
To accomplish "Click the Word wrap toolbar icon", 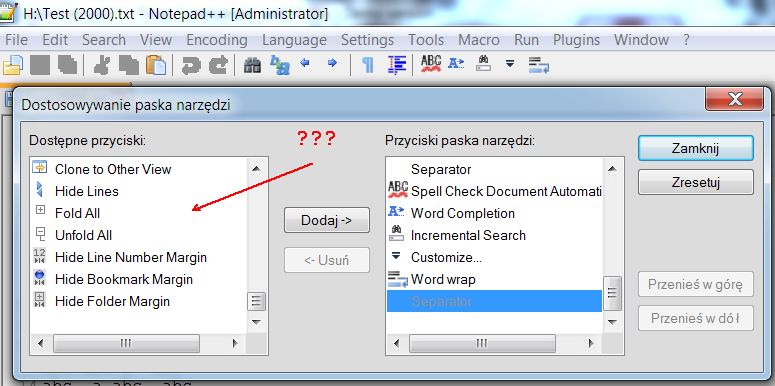I will click(x=538, y=65).
